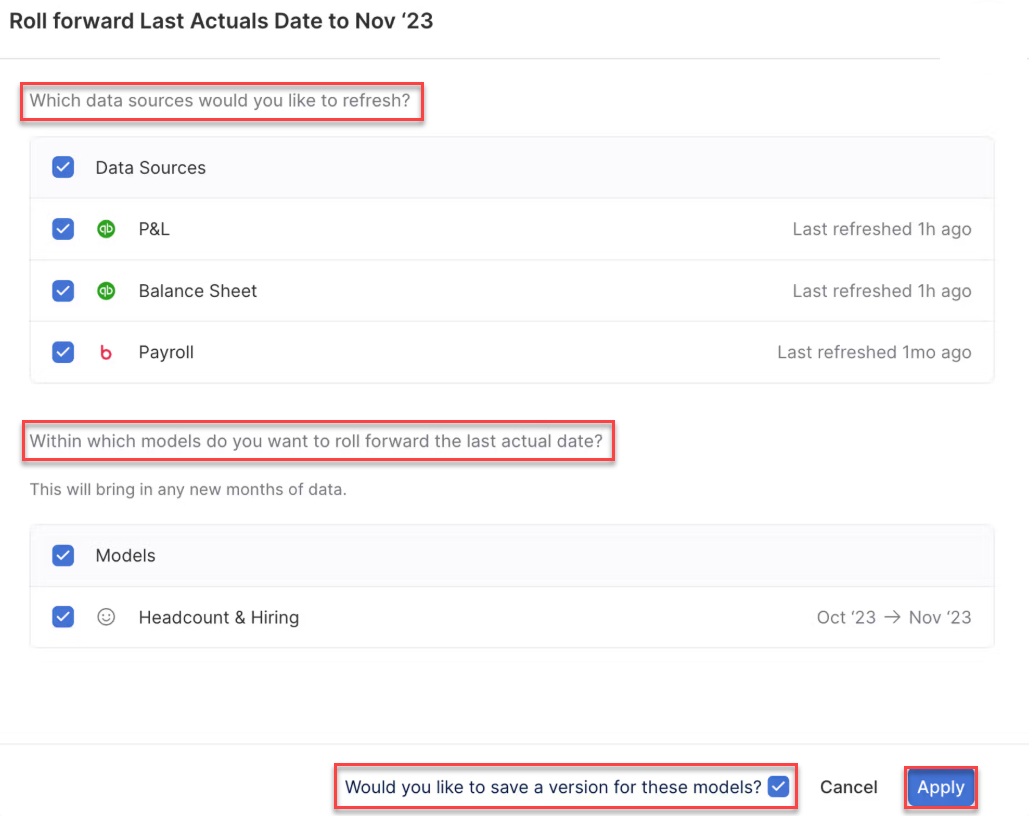This screenshot has width=1029, height=816.
Task: Click the smiley icon next to Headcount & Hiring
Action: tap(106, 617)
